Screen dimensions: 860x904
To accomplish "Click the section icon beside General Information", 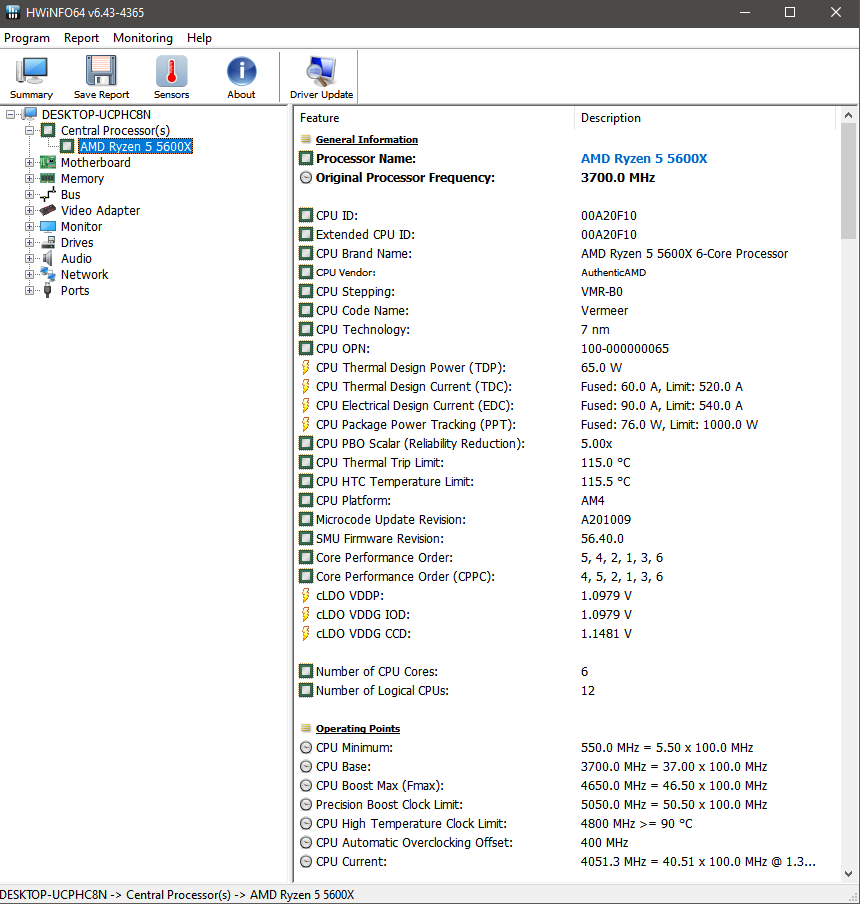I will coord(305,139).
